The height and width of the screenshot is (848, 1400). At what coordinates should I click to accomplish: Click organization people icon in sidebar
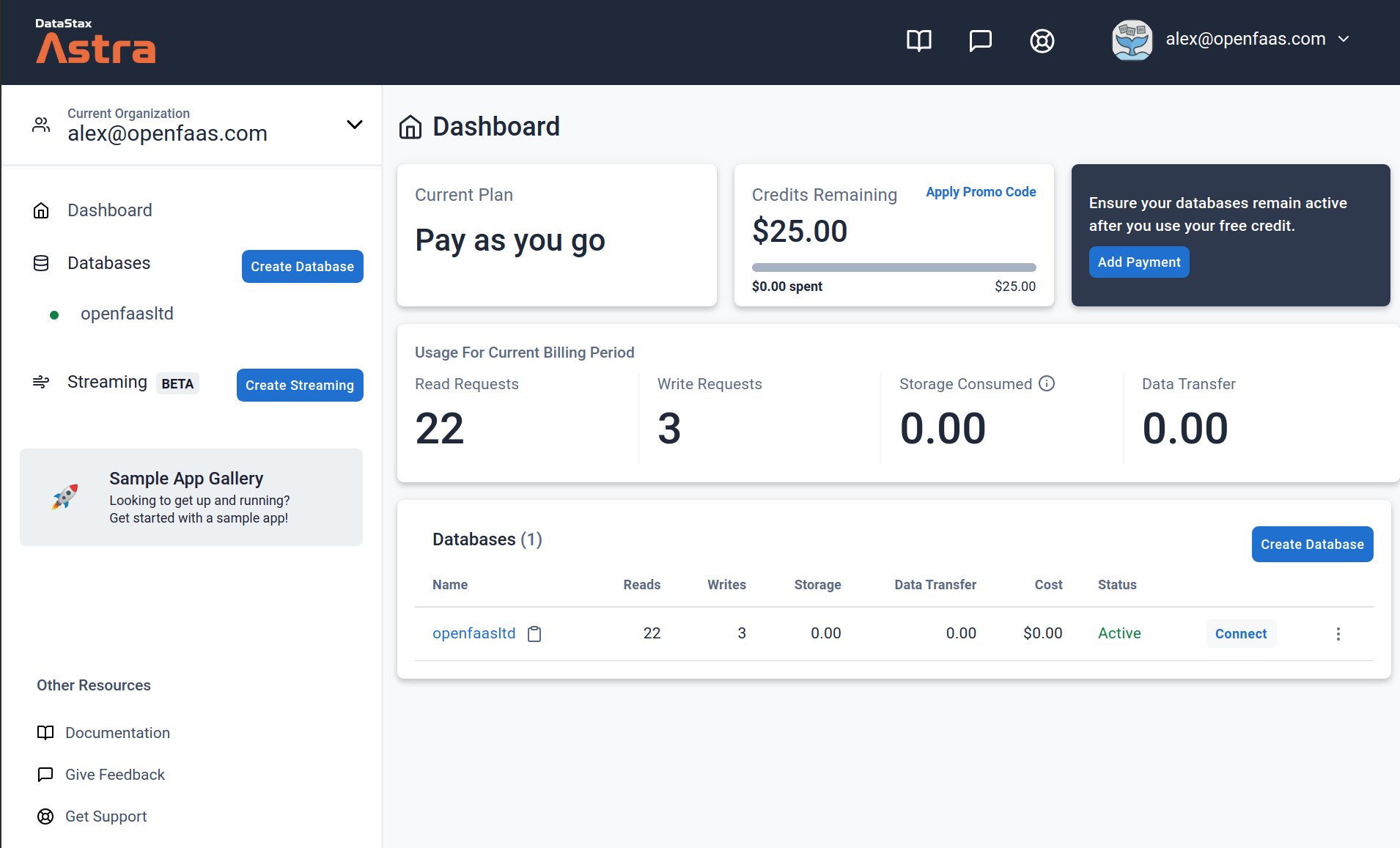point(41,125)
